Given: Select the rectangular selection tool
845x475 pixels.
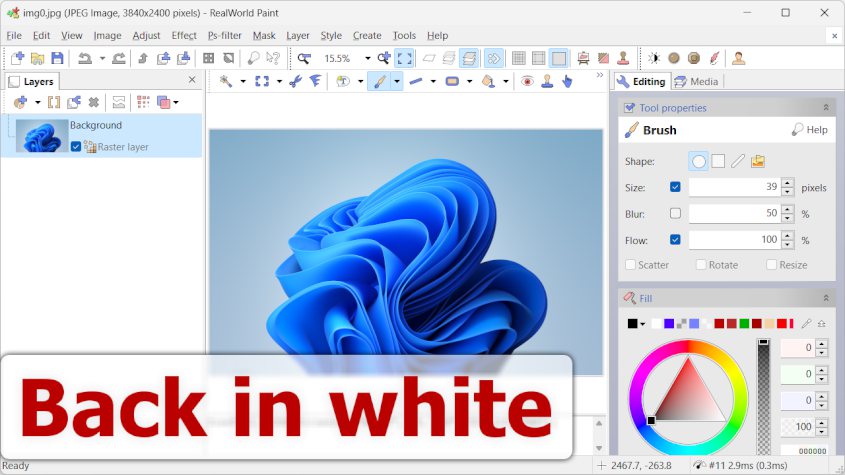Looking at the screenshot, I should [262, 81].
